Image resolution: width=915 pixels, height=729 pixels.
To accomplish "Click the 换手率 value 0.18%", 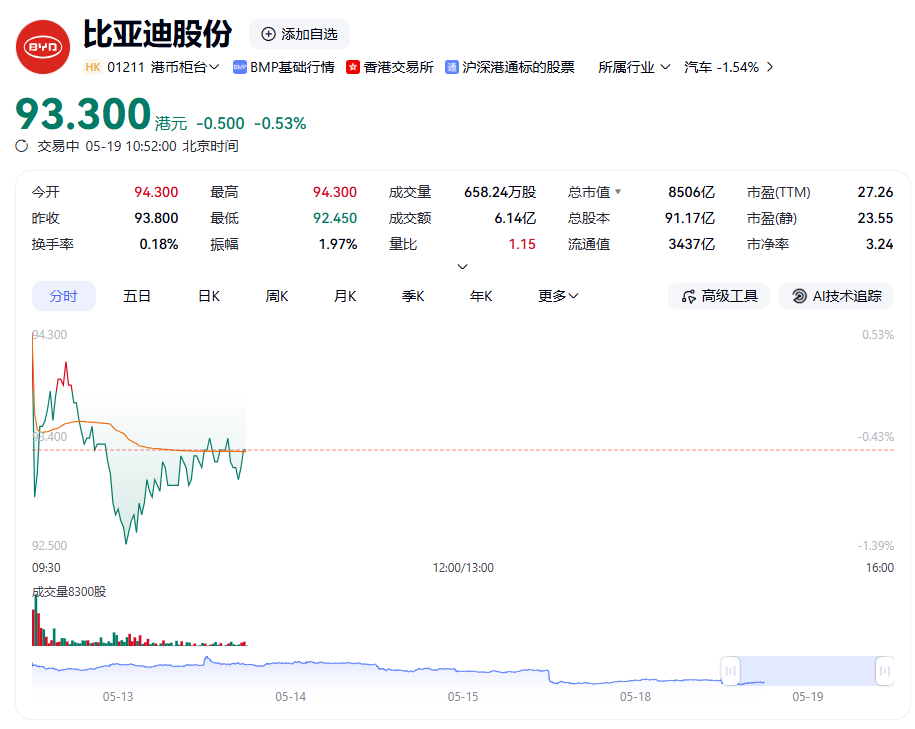I will click(x=159, y=245).
